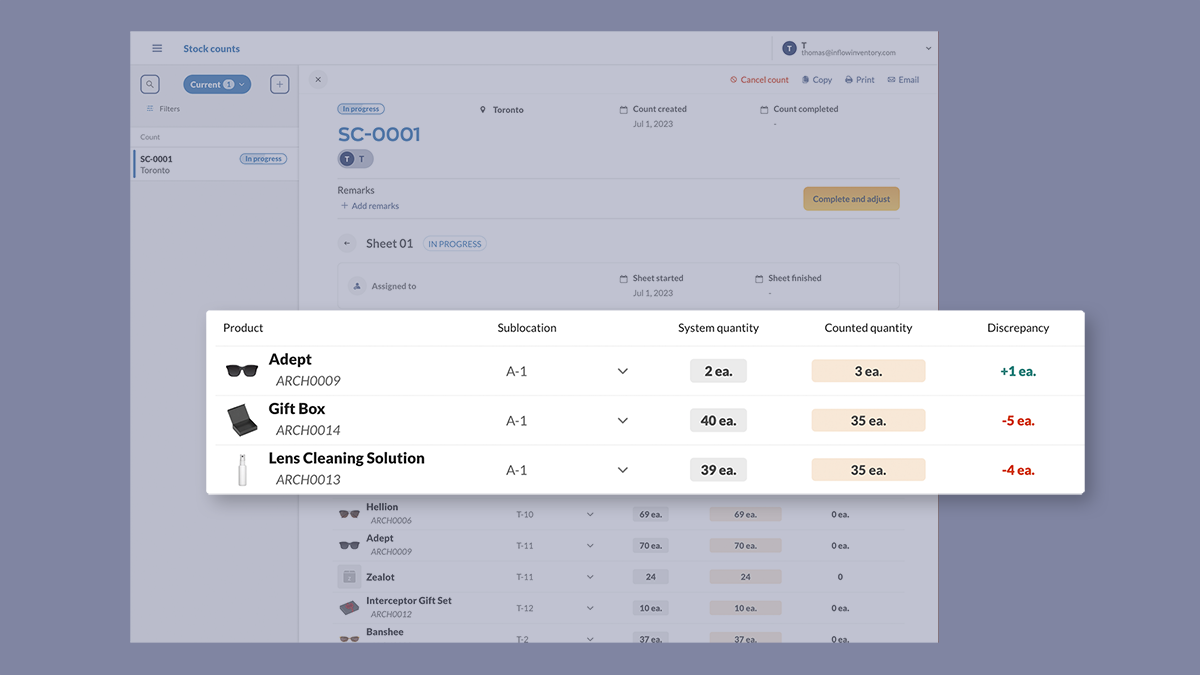Open the sublocation dropdown for Gift Box
Viewport: 1200px width, 675px height.
(622, 420)
